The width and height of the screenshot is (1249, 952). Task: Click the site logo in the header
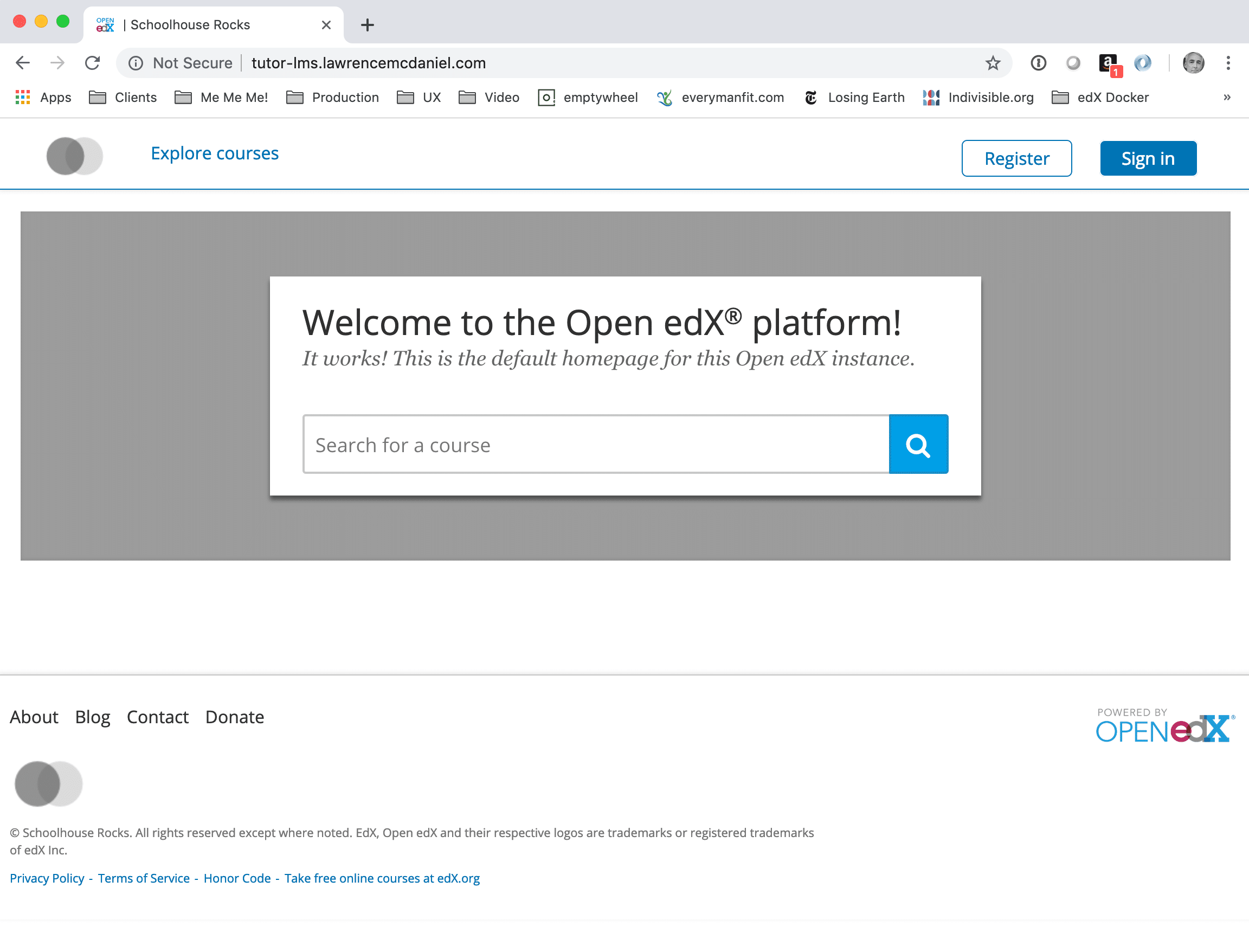tap(74, 156)
